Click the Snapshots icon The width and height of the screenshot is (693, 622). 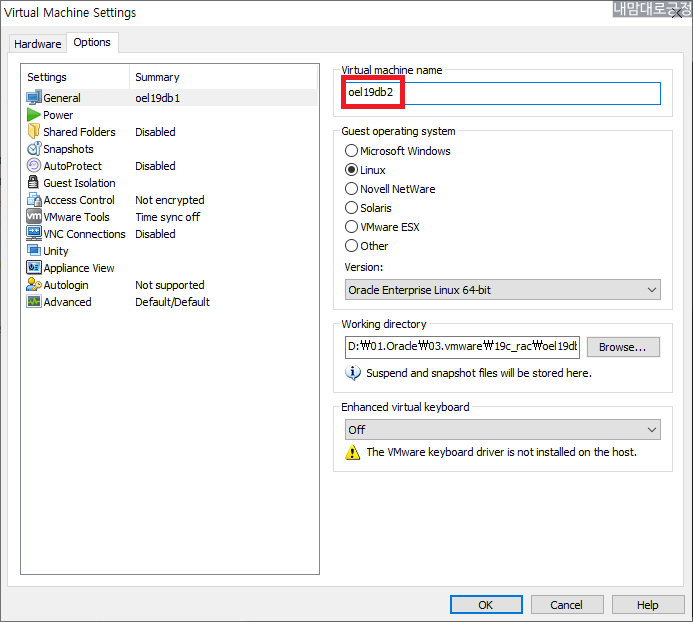coord(34,149)
